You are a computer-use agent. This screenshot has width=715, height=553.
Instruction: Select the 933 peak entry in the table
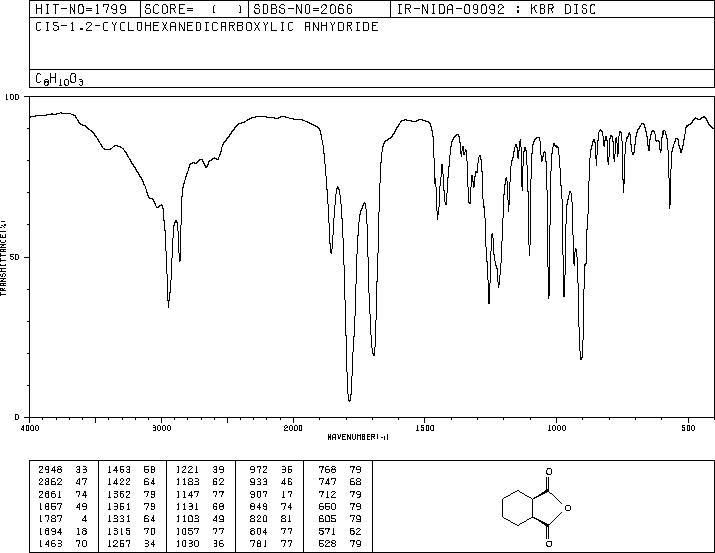click(271, 482)
